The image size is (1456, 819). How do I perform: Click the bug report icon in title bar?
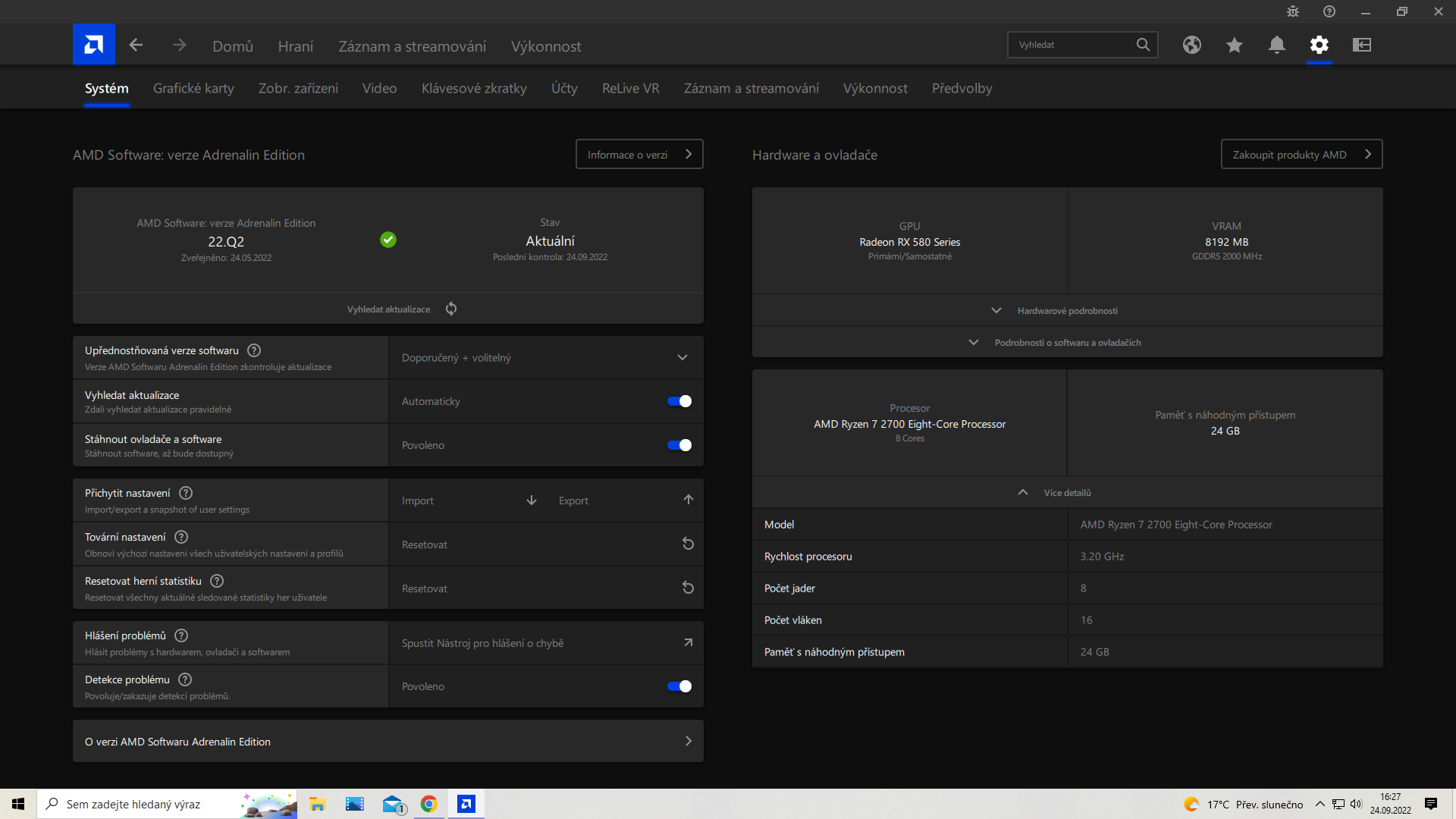pyautogui.click(x=1292, y=11)
